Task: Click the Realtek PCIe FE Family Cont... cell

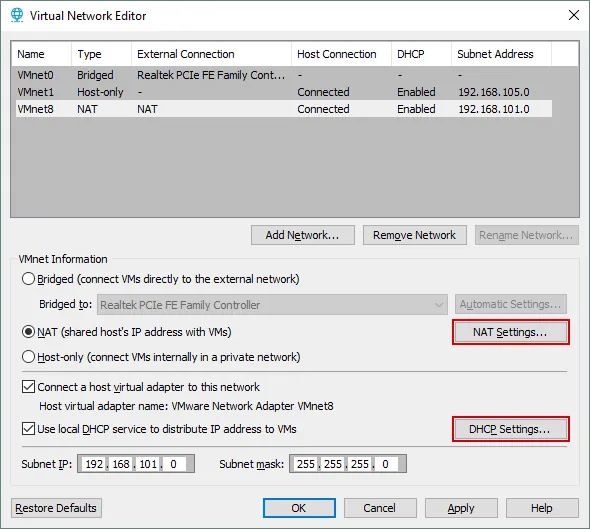Action: click(x=211, y=75)
